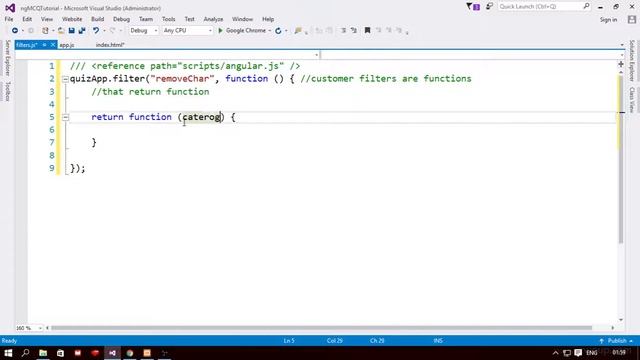
Task: Pin the filters.js tab
Action: point(44,45)
